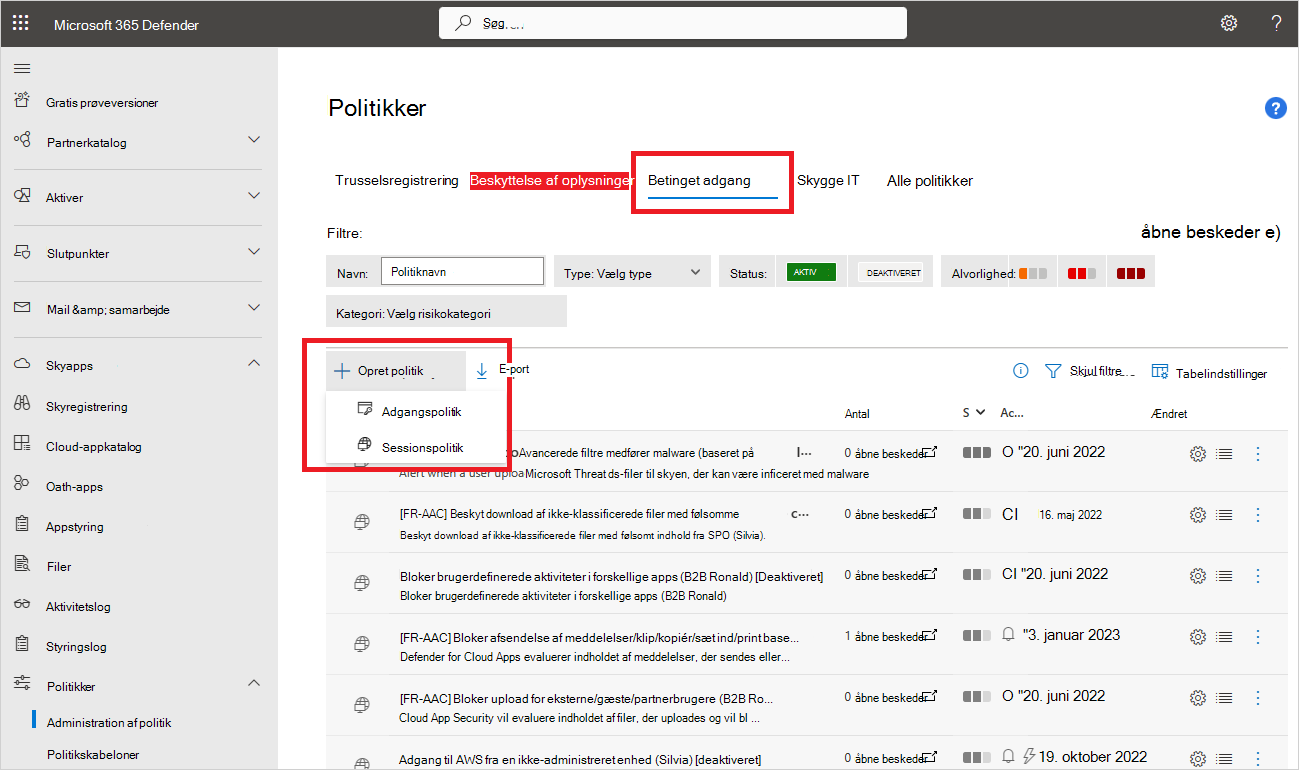Click the E-port download icon
Screen dimensions: 1299x770
pyautogui.click(x=482, y=371)
